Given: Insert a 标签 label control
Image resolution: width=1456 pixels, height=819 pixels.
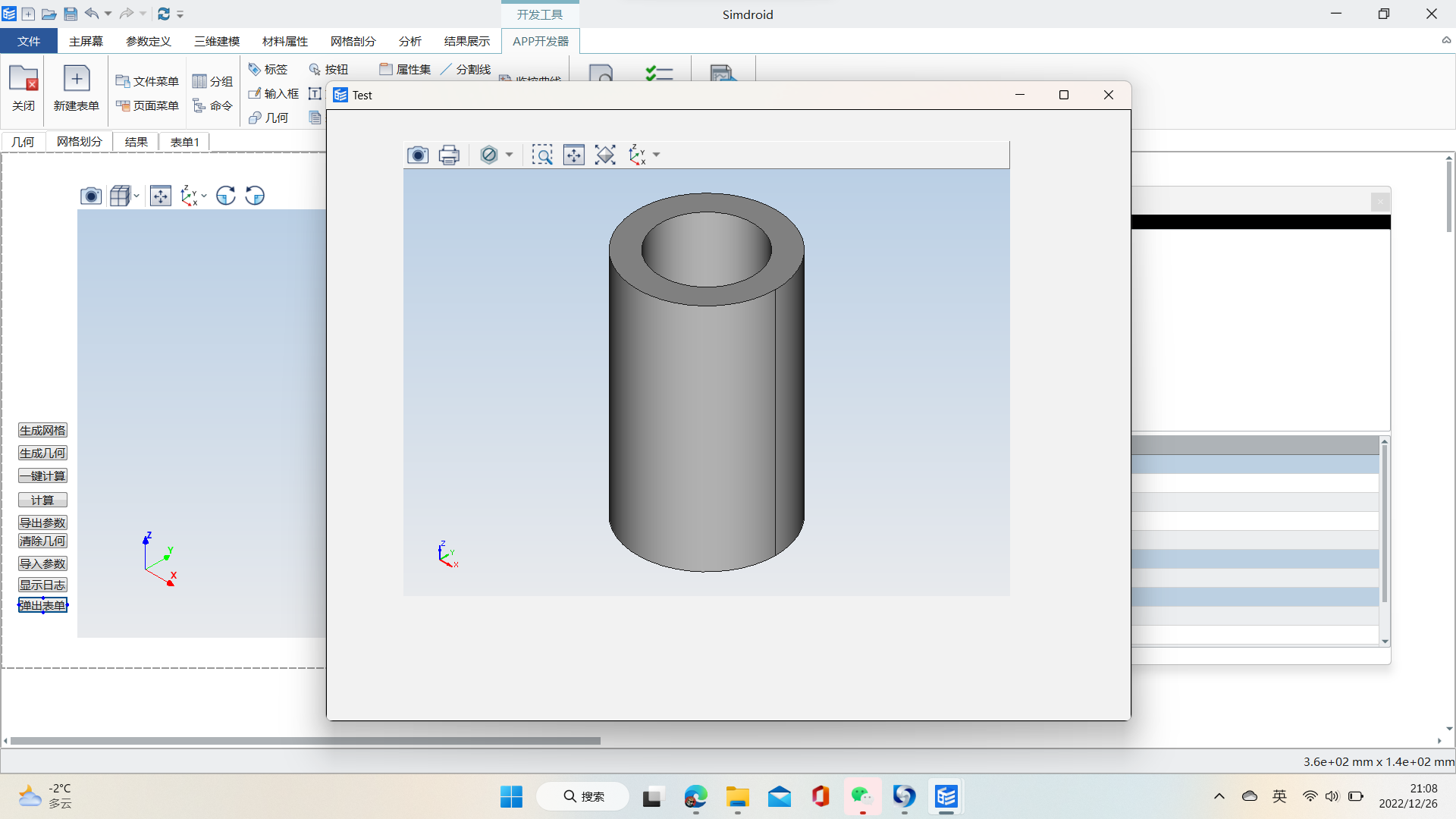Looking at the screenshot, I should click(268, 69).
